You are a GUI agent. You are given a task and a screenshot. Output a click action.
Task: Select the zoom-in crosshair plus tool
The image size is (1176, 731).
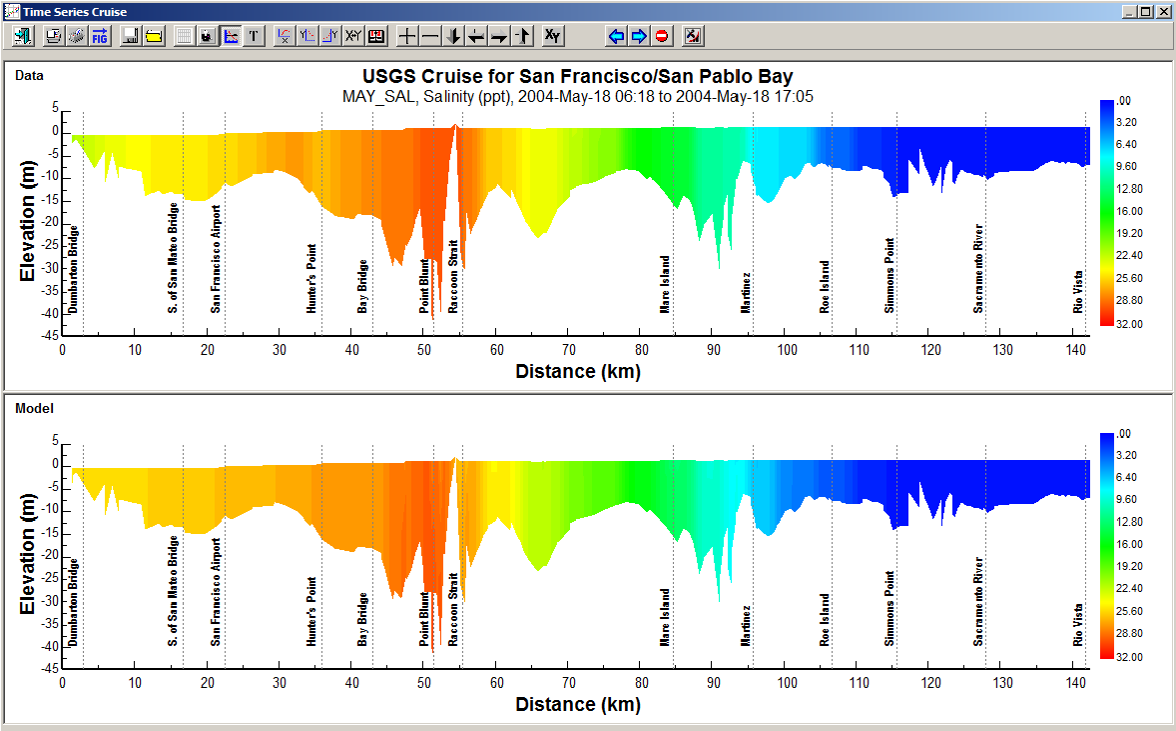[x=407, y=35]
